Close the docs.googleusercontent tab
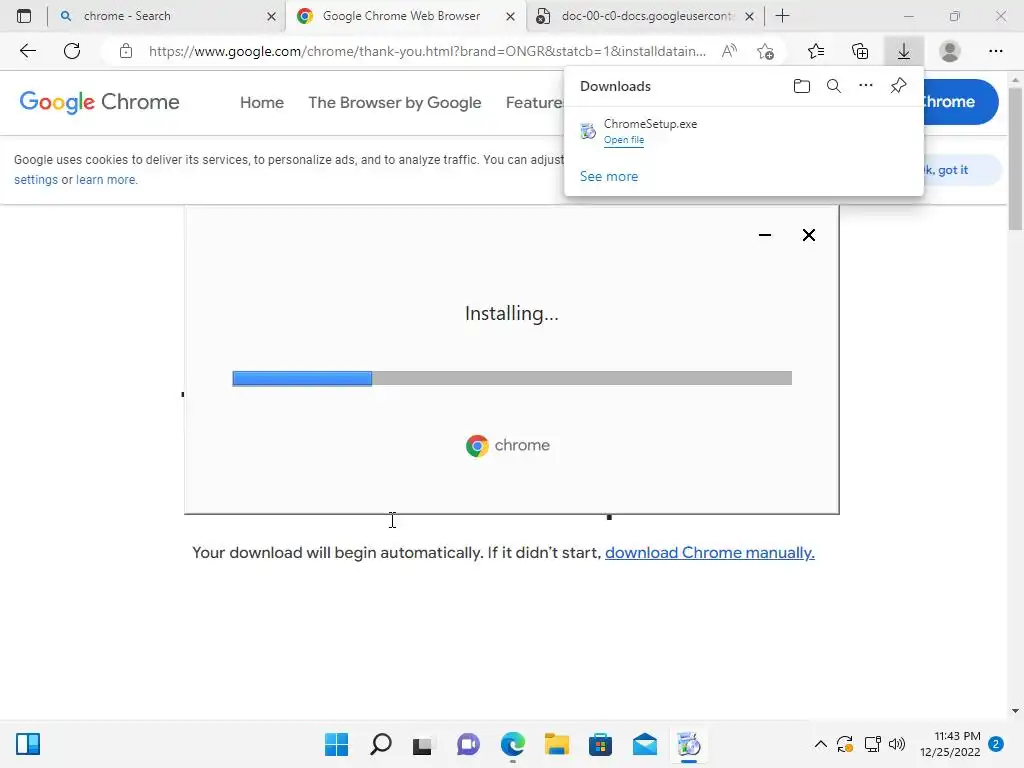The width and height of the screenshot is (1024, 768). 750,16
